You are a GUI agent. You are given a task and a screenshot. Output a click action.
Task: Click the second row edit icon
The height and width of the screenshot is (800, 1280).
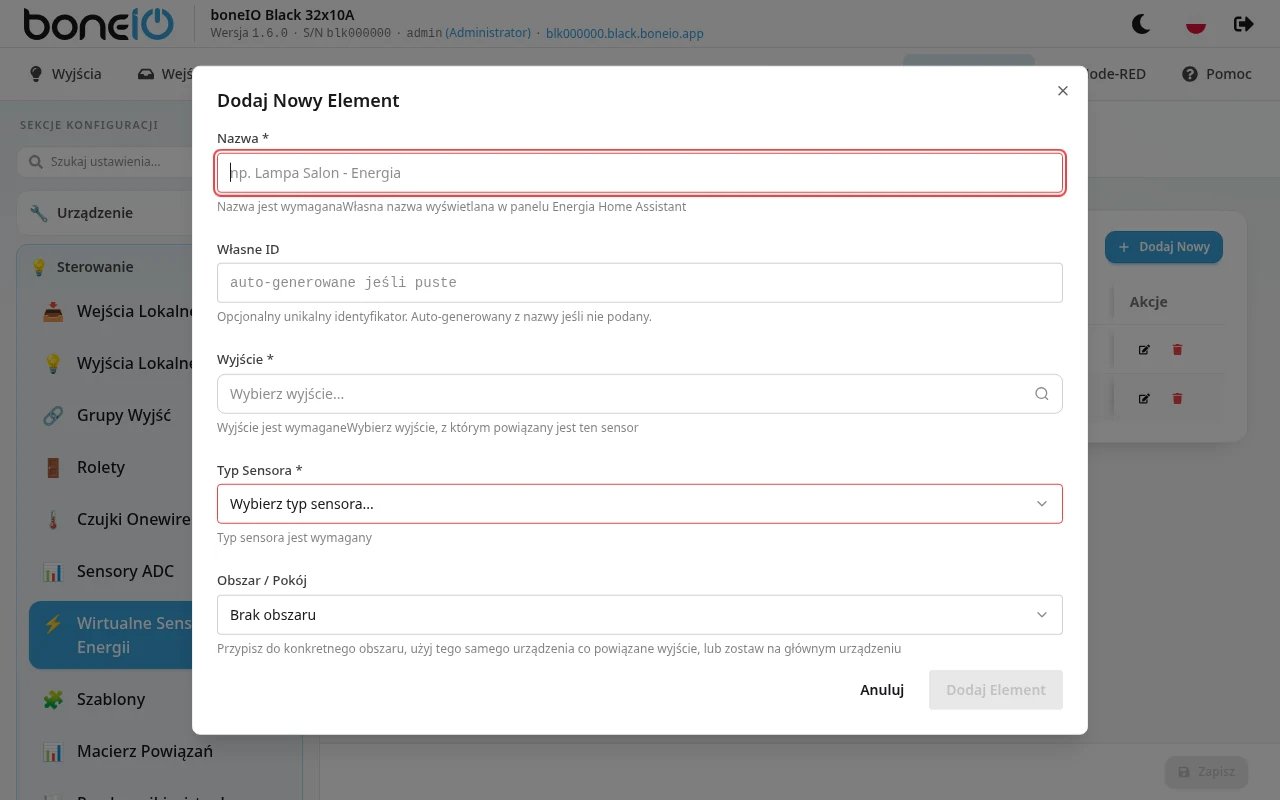(x=1144, y=398)
